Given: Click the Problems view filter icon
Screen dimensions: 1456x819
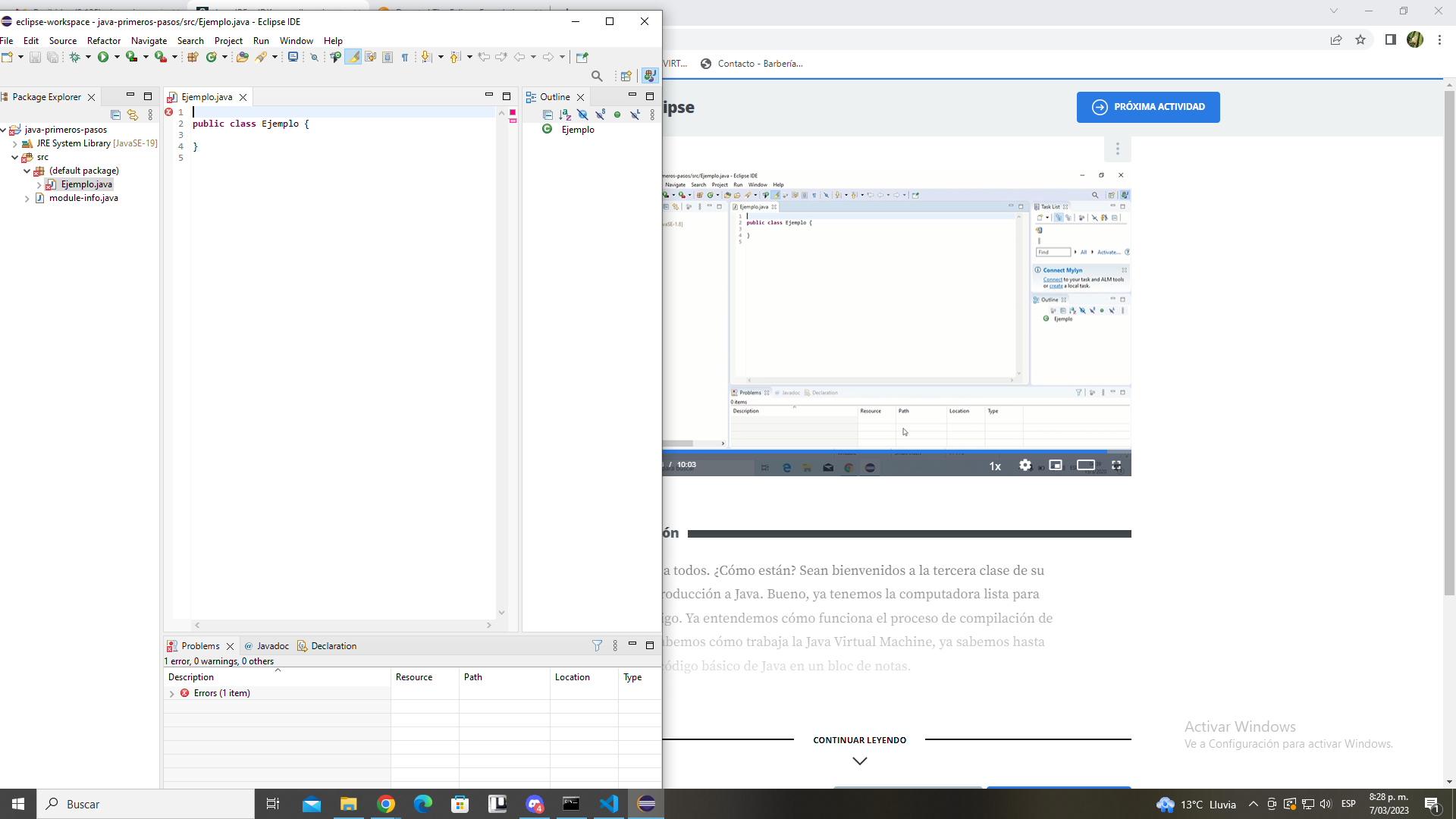Looking at the screenshot, I should click(597, 645).
